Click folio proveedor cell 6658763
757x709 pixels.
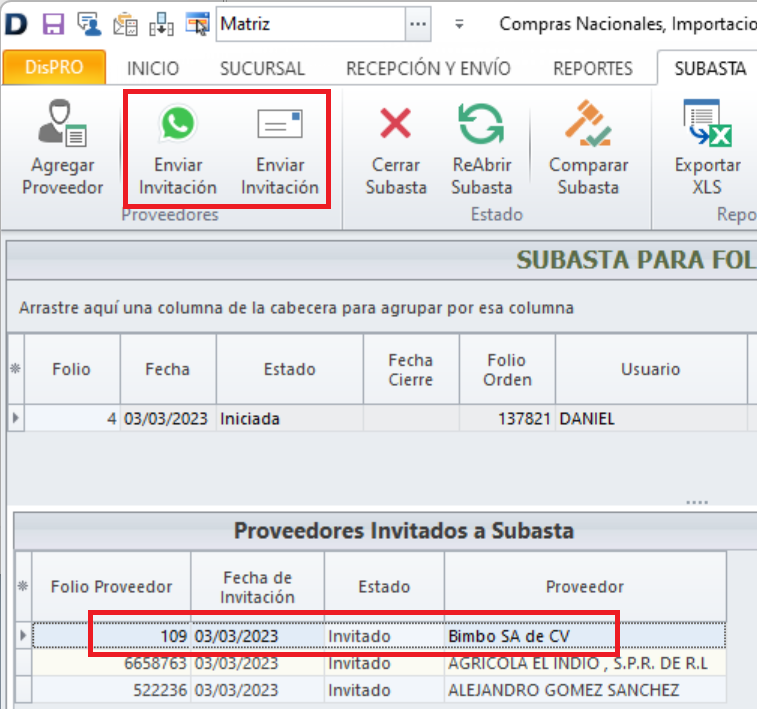click(x=111, y=663)
